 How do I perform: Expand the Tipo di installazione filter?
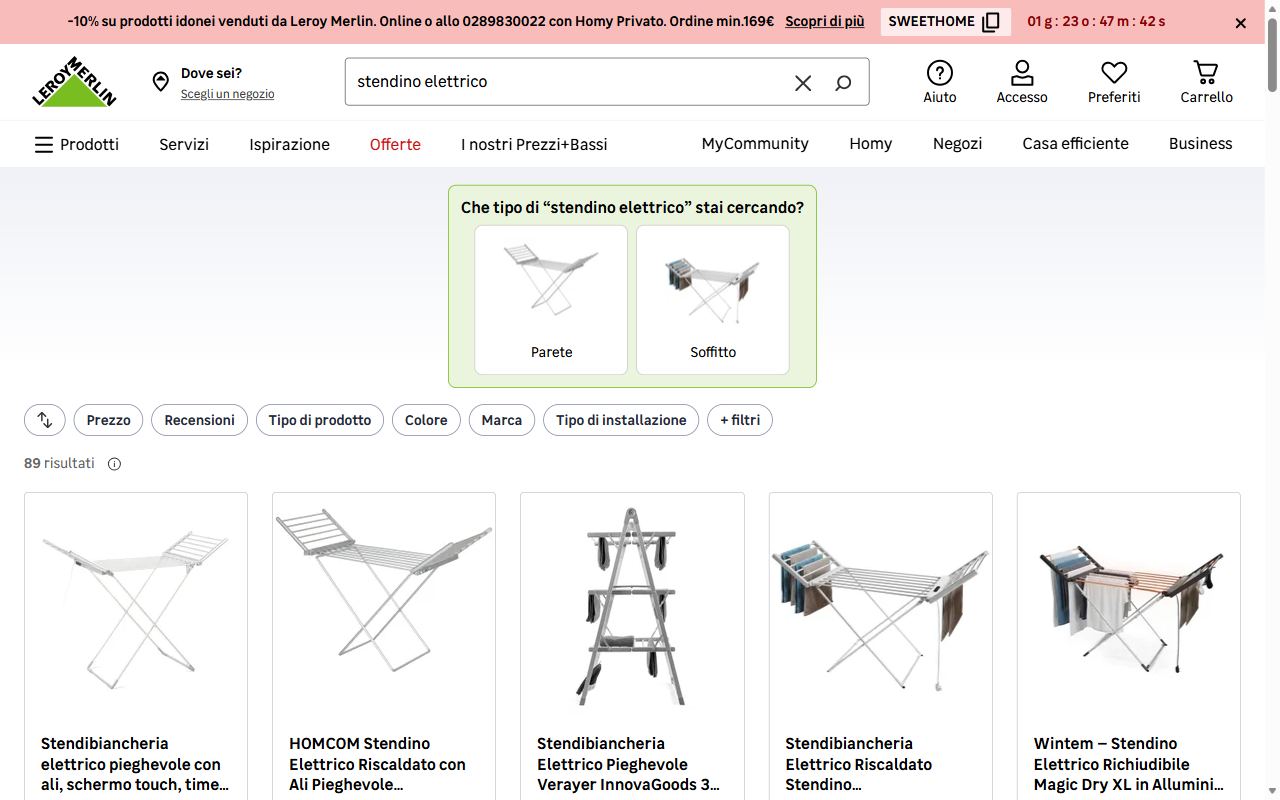pyautogui.click(x=621, y=420)
